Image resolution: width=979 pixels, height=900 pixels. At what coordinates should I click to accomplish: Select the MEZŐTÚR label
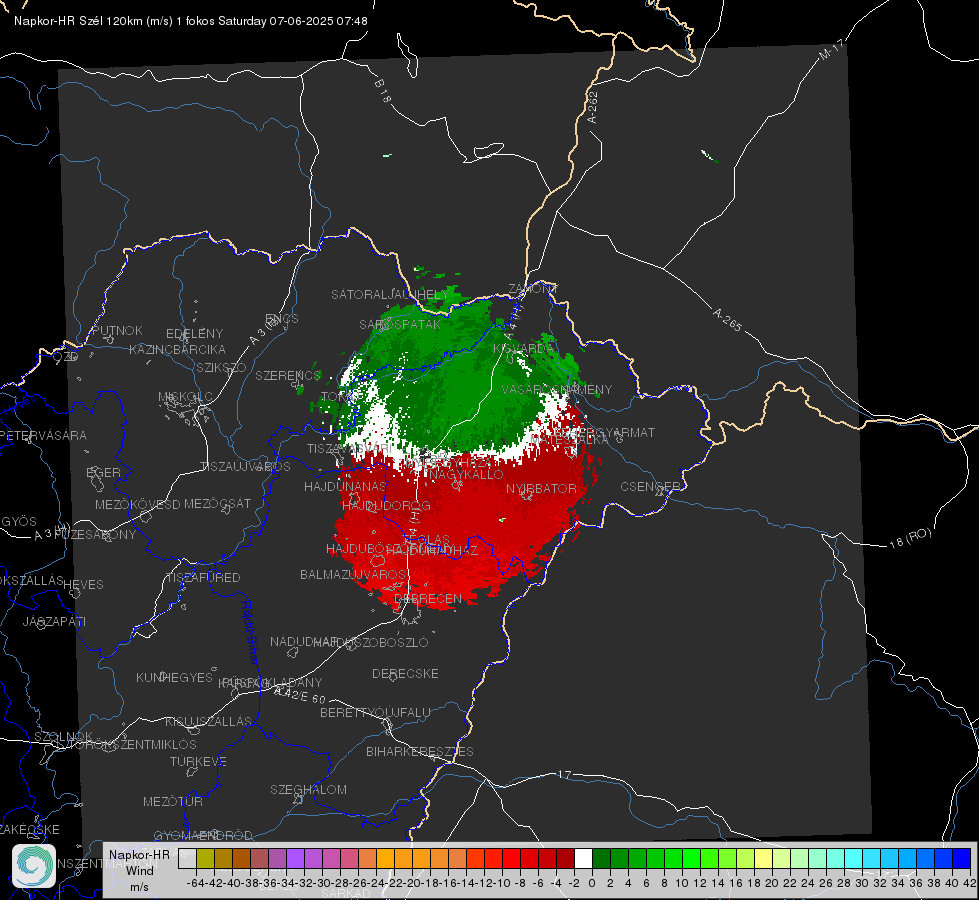tap(173, 801)
